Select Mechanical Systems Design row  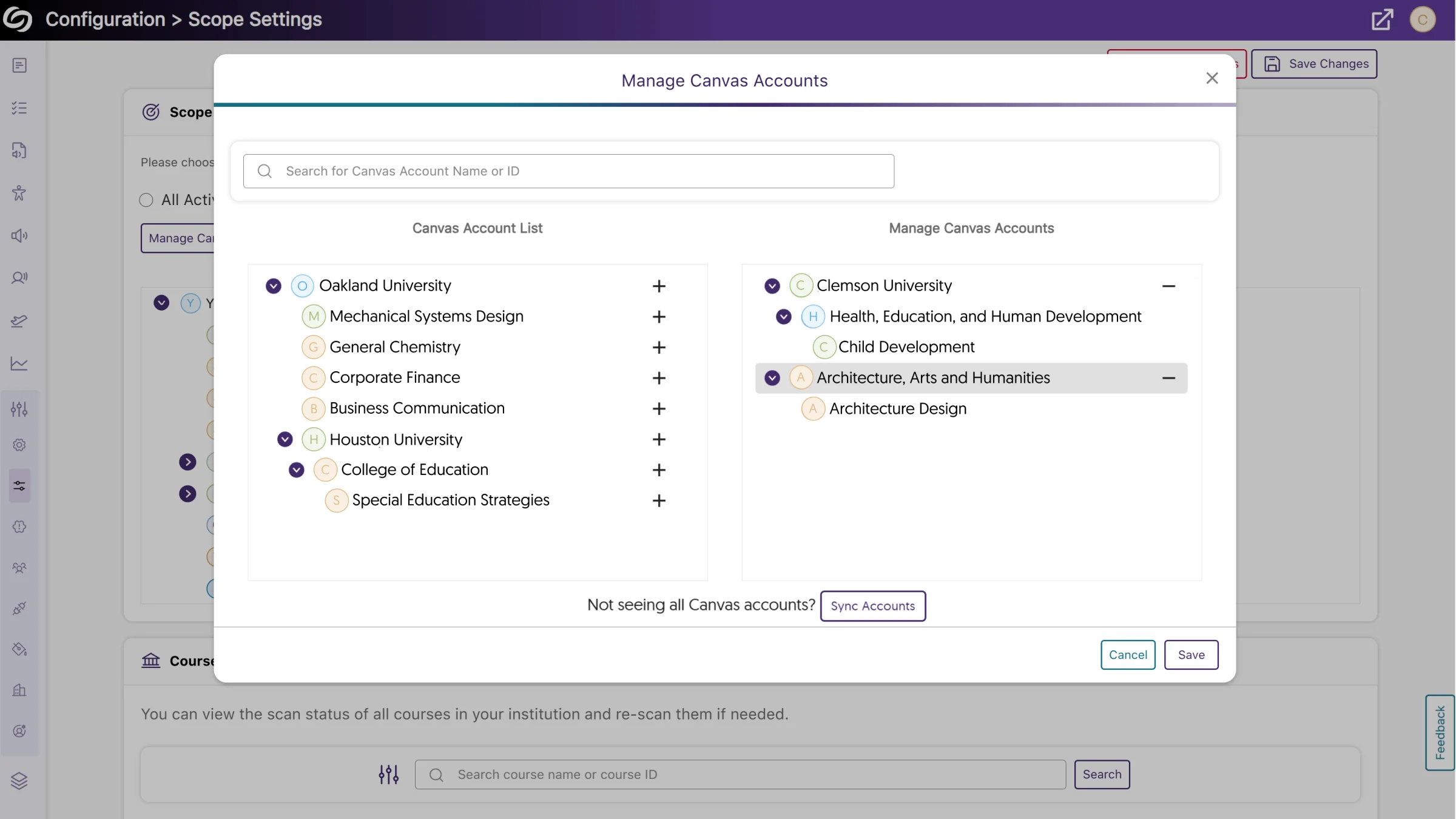(x=426, y=317)
